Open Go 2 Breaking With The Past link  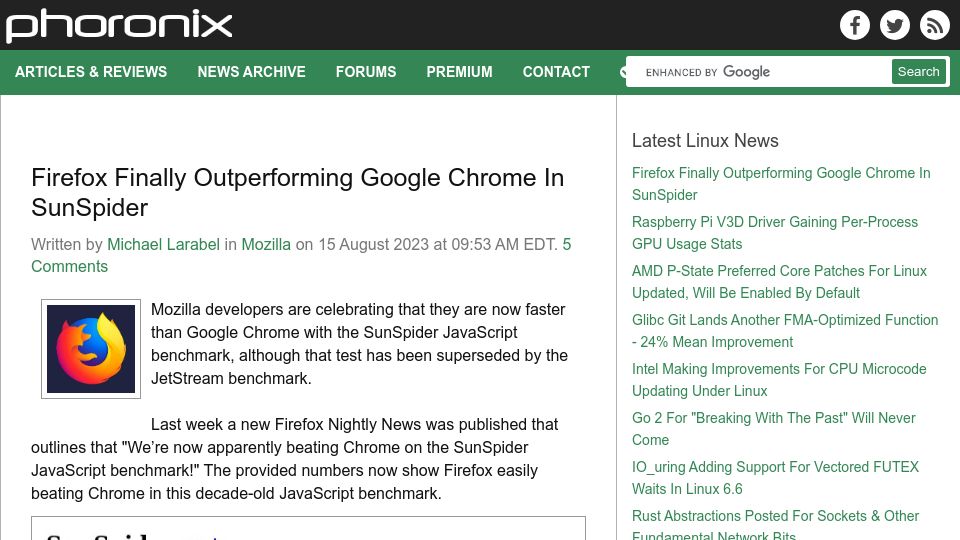[x=774, y=429]
